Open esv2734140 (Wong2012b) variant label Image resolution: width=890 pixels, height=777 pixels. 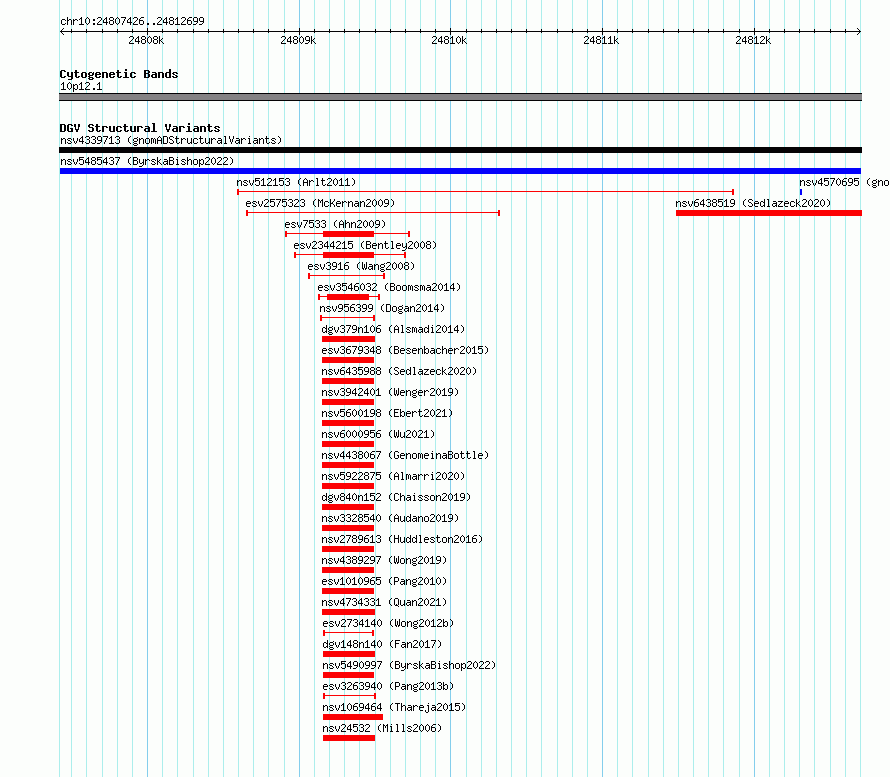point(388,623)
